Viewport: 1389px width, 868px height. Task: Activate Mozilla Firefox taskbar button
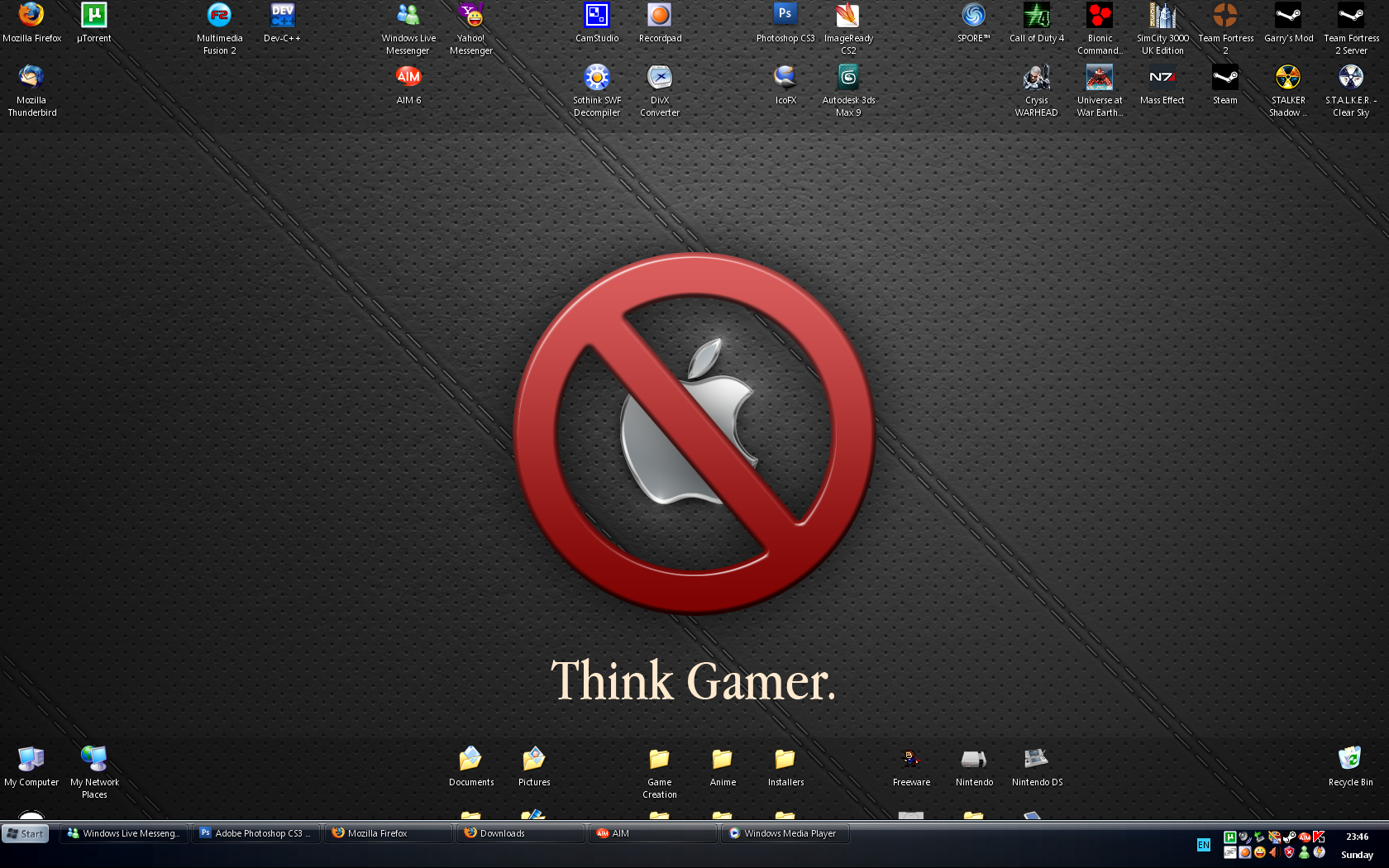tap(389, 833)
